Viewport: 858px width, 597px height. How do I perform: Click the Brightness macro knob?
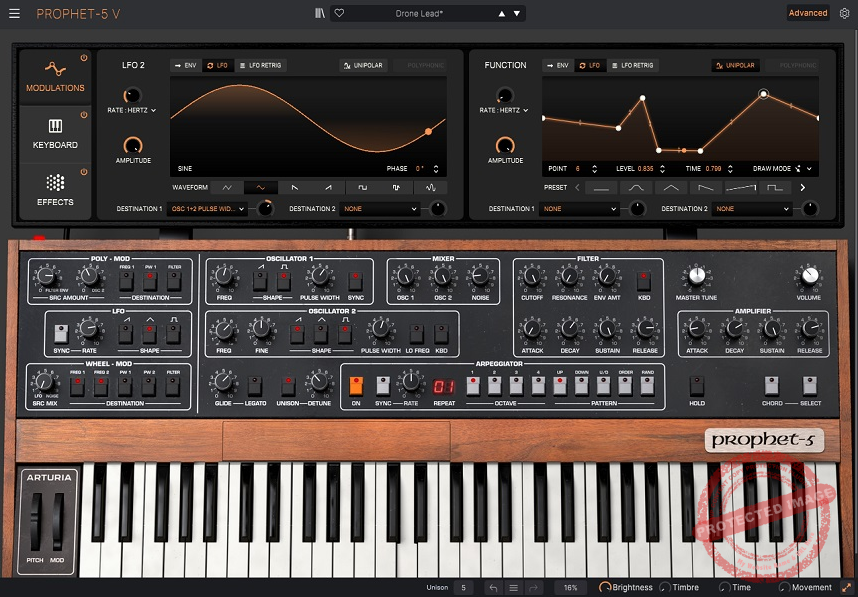point(605,587)
